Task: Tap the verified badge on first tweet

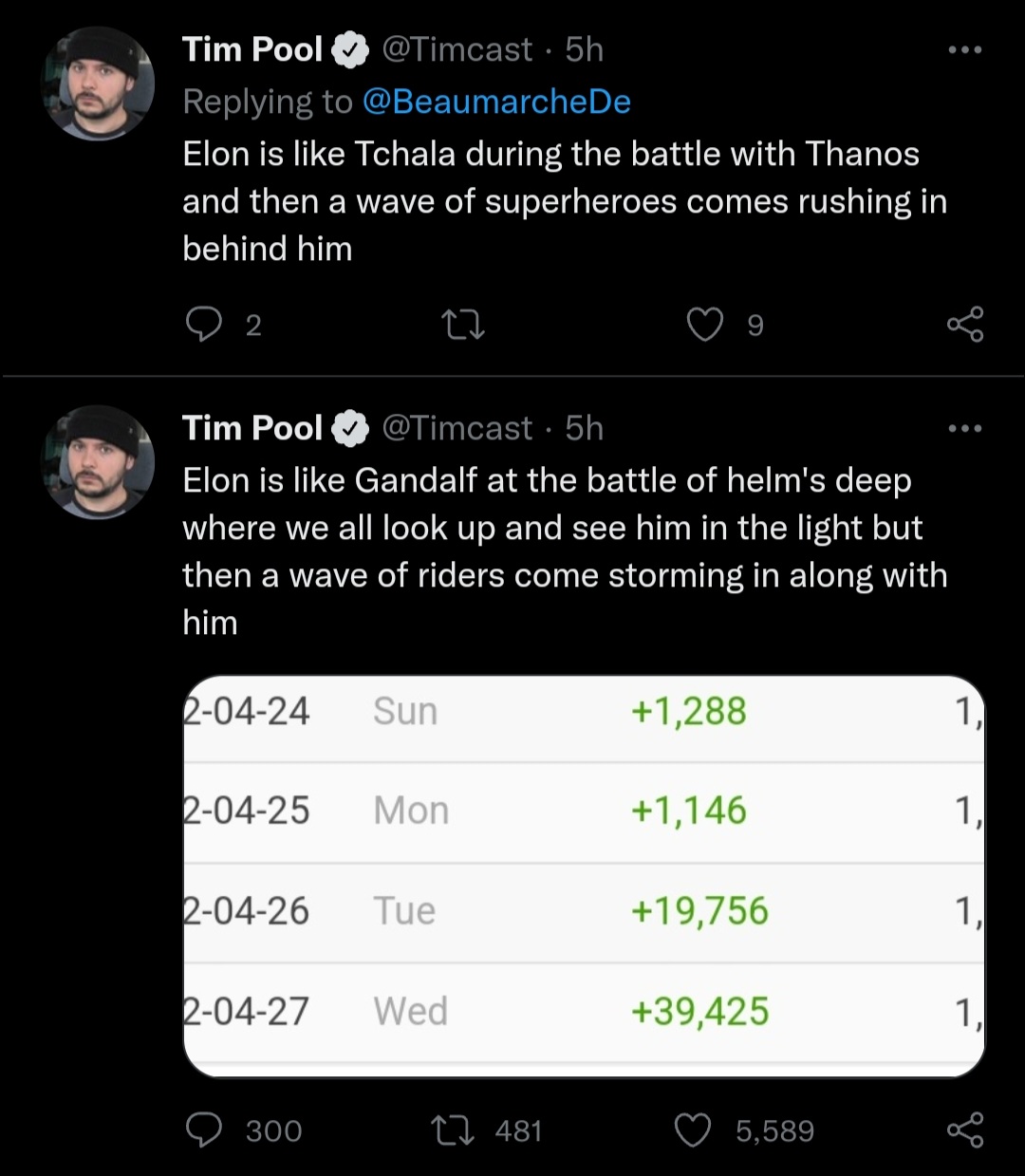Action: (x=350, y=50)
